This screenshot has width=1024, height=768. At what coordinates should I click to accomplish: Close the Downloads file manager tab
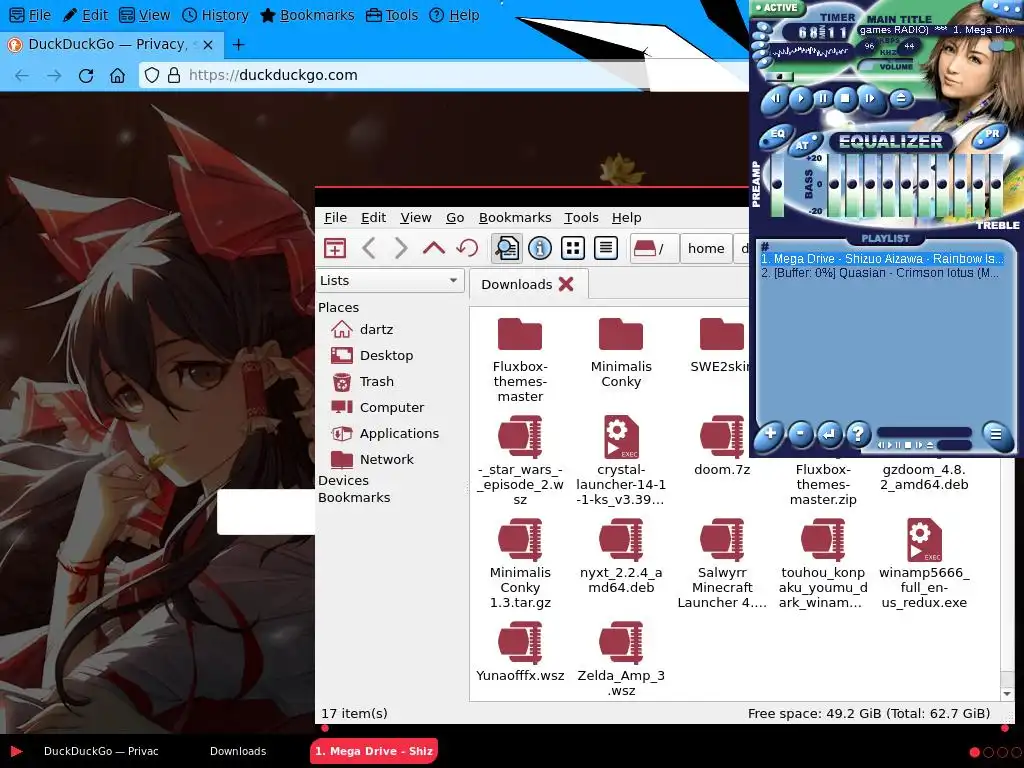click(x=566, y=284)
